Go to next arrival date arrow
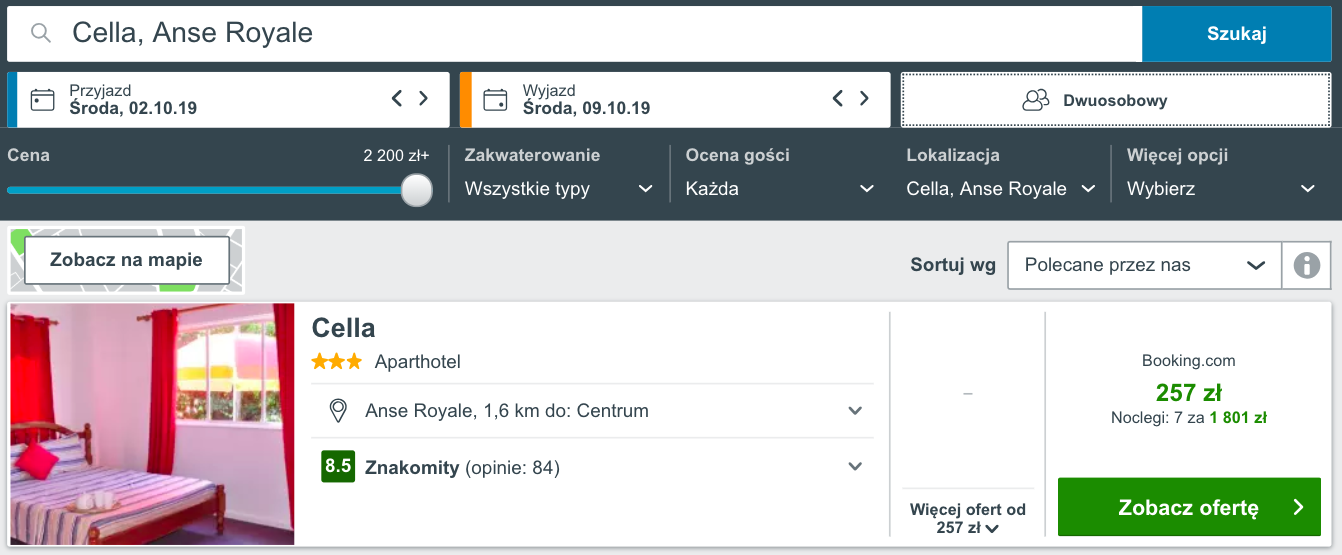1342x555 pixels. click(x=423, y=98)
